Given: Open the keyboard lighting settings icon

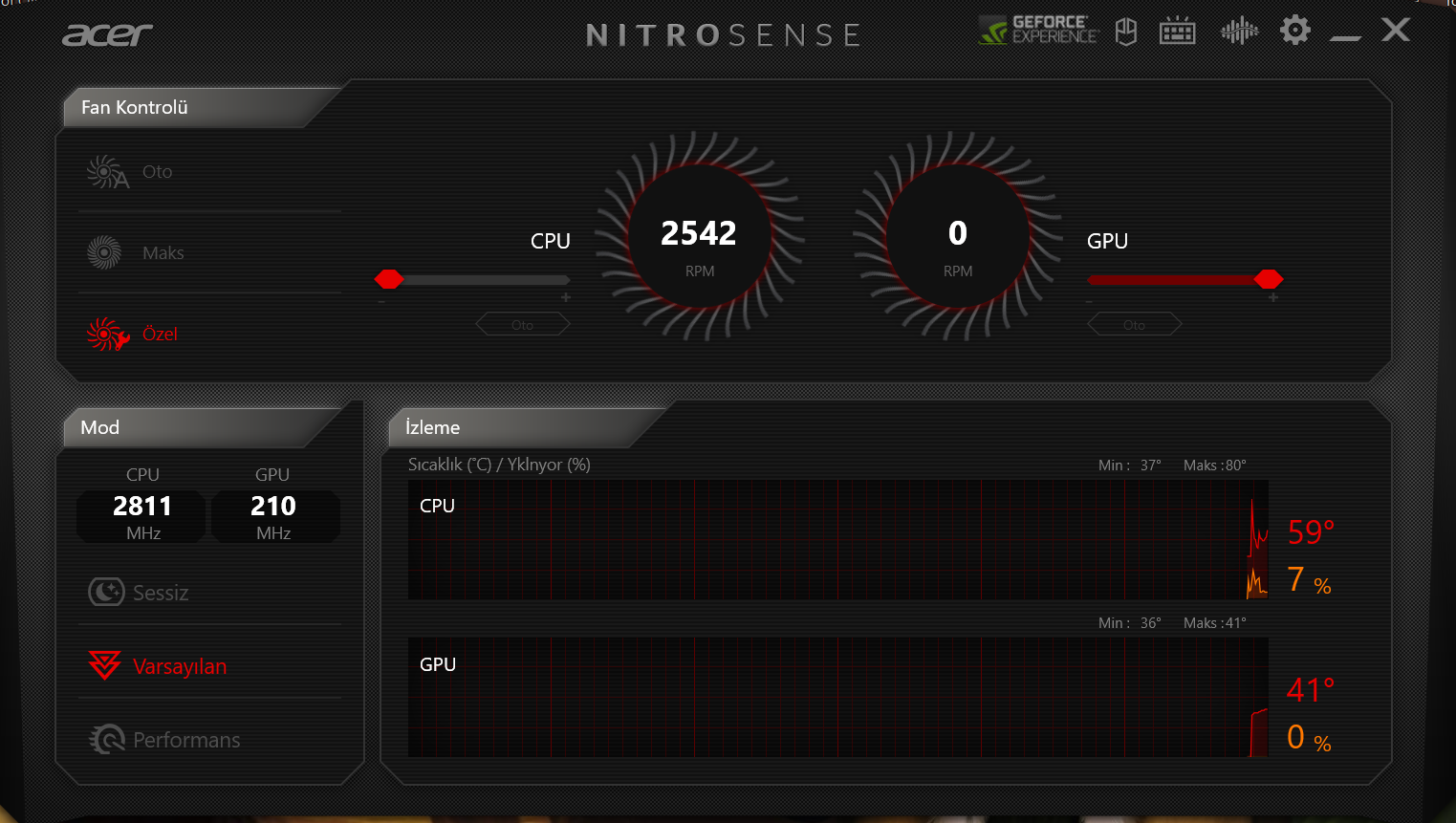Looking at the screenshot, I should (1177, 31).
